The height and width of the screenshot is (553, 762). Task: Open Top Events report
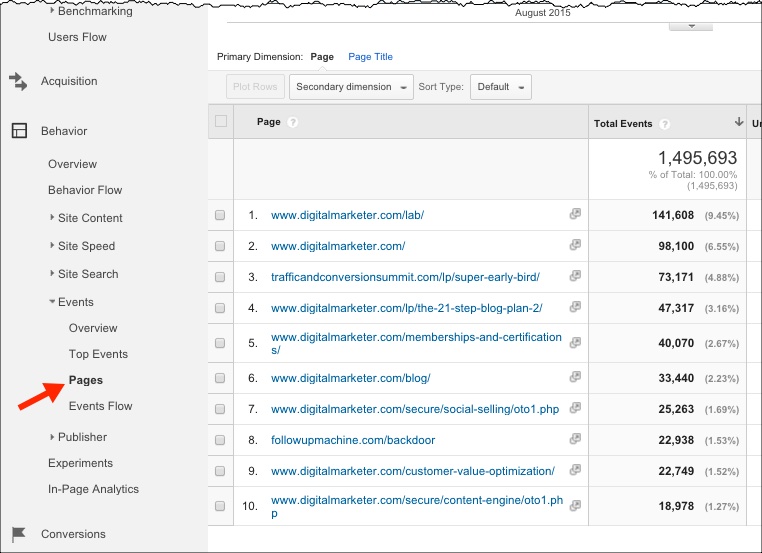(x=98, y=354)
